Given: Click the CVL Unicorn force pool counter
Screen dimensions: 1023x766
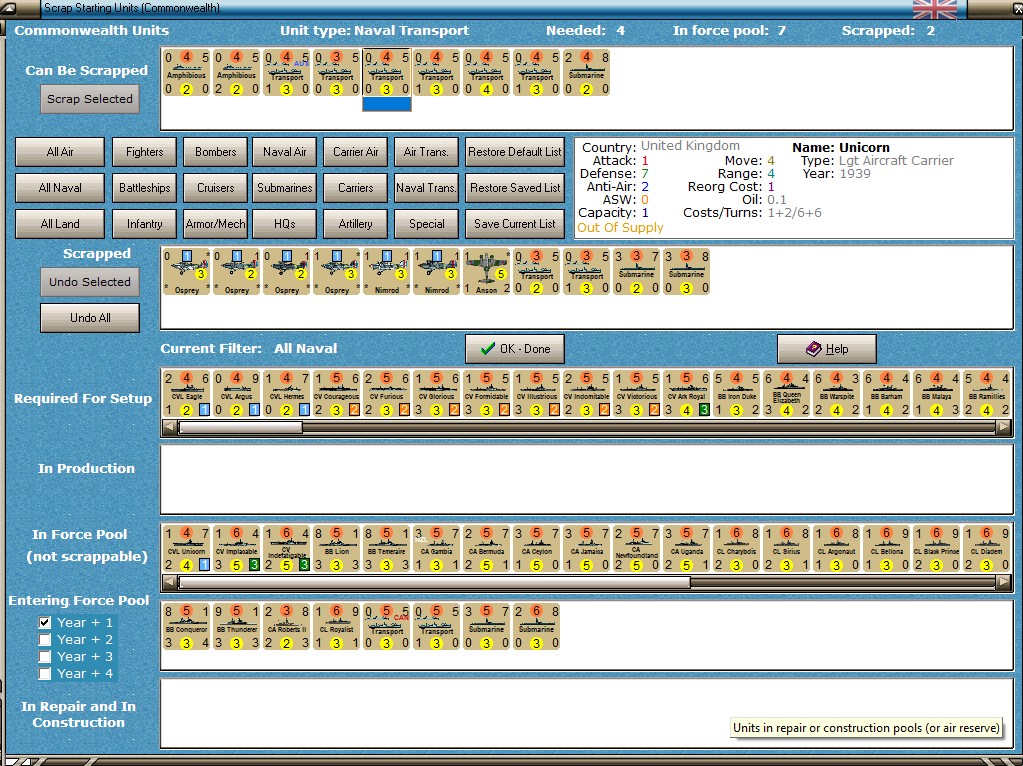Looking at the screenshot, I should tap(187, 549).
